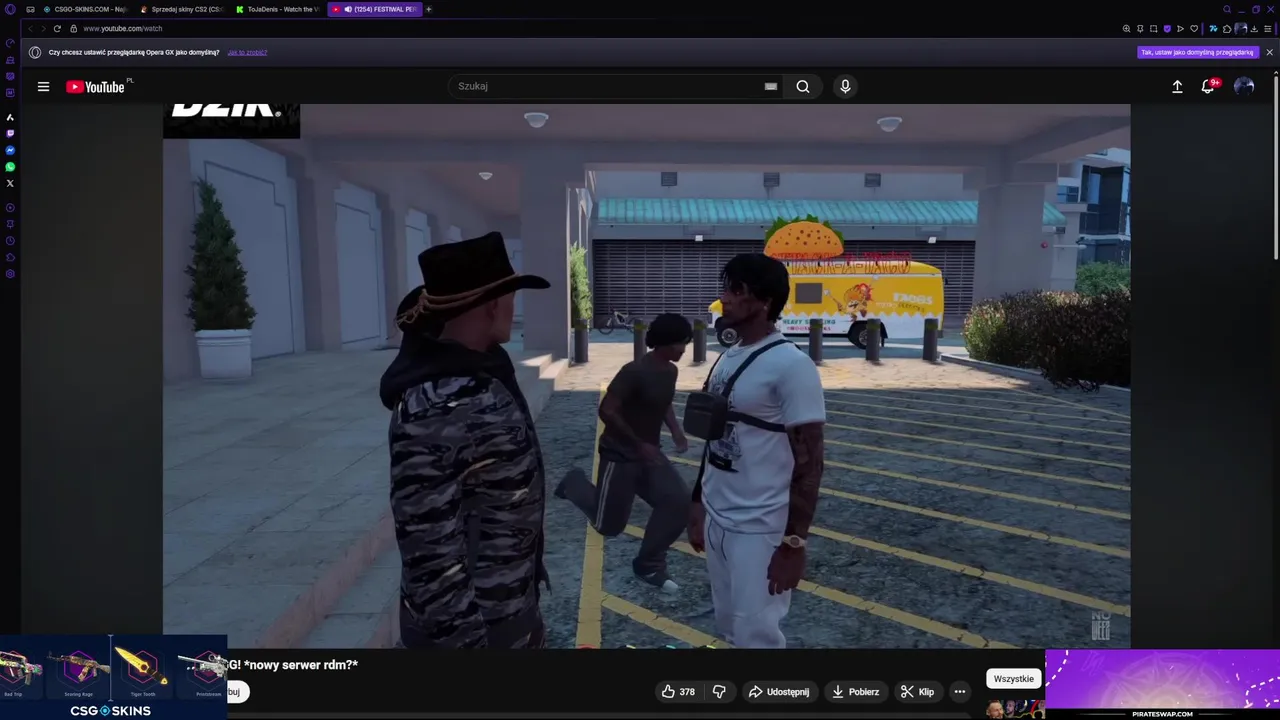Screen dimensions: 1280x720
Task: Dismiss the default browser prompt bar
Action: click(1269, 52)
